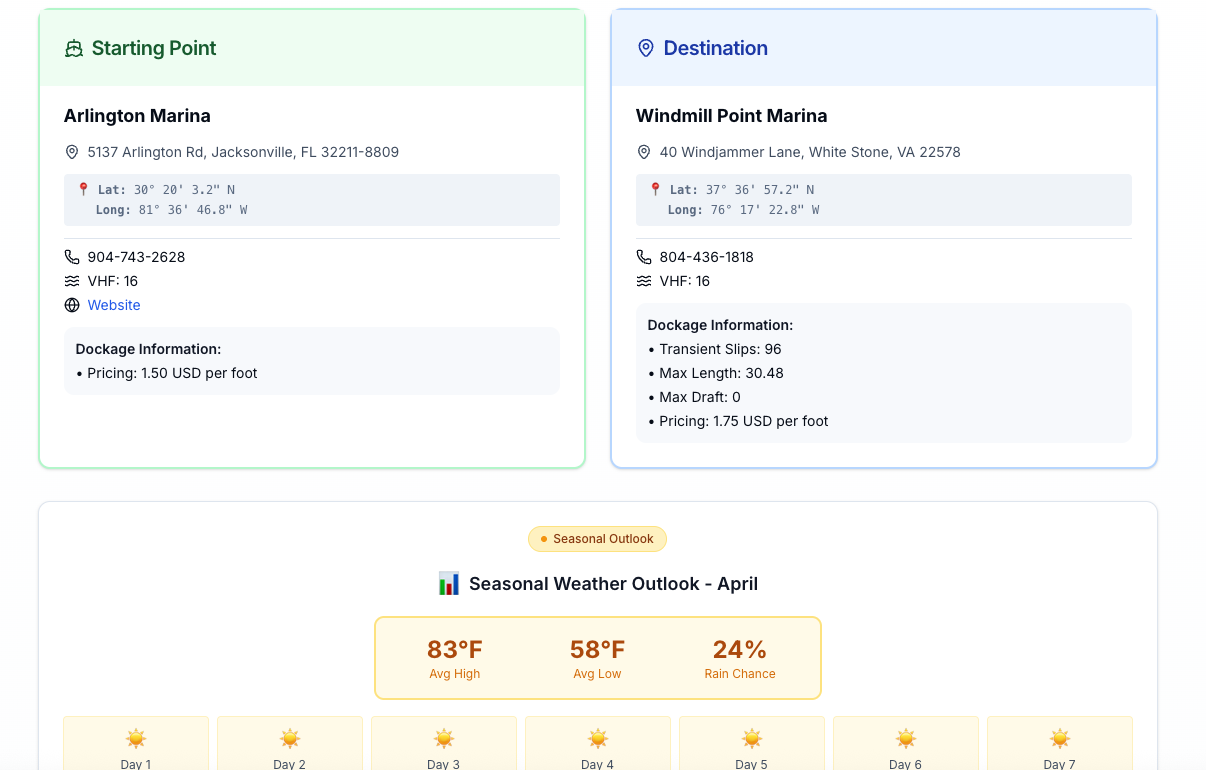The image size is (1206, 770).
Task: Click the globe icon next to Website
Action: [x=71, y=305]
